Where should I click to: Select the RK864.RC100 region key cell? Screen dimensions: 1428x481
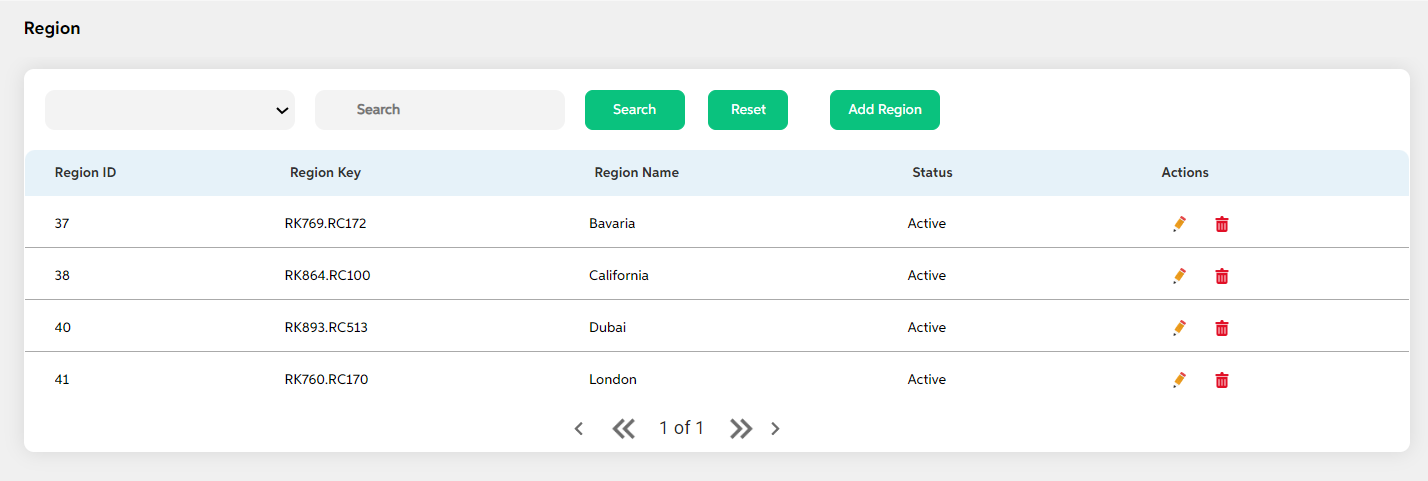tap(328, 276)
